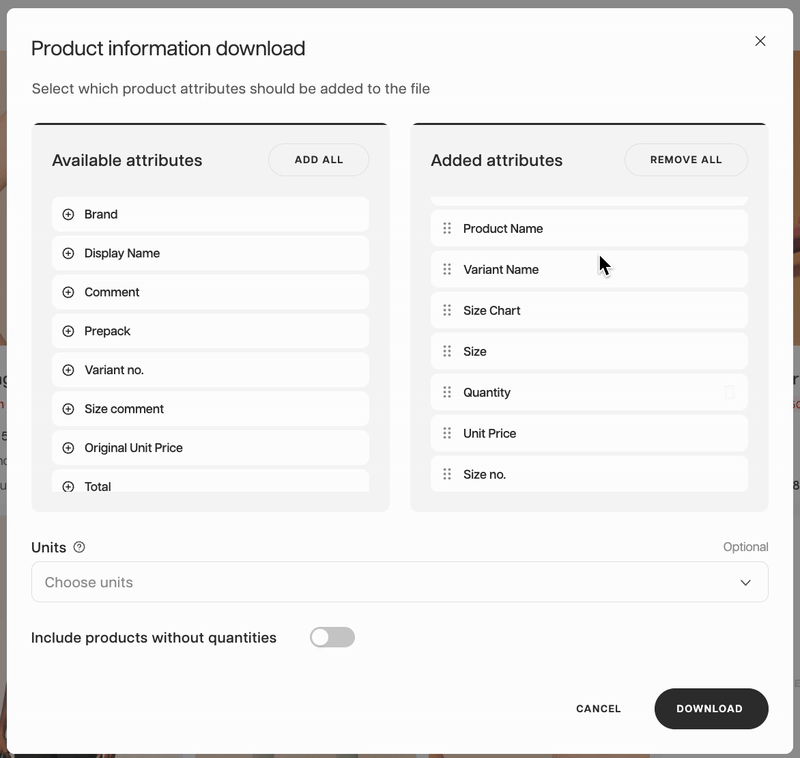Download the product information file
Image resolution: width=800 pixels, height=758 pixels.
710,709
